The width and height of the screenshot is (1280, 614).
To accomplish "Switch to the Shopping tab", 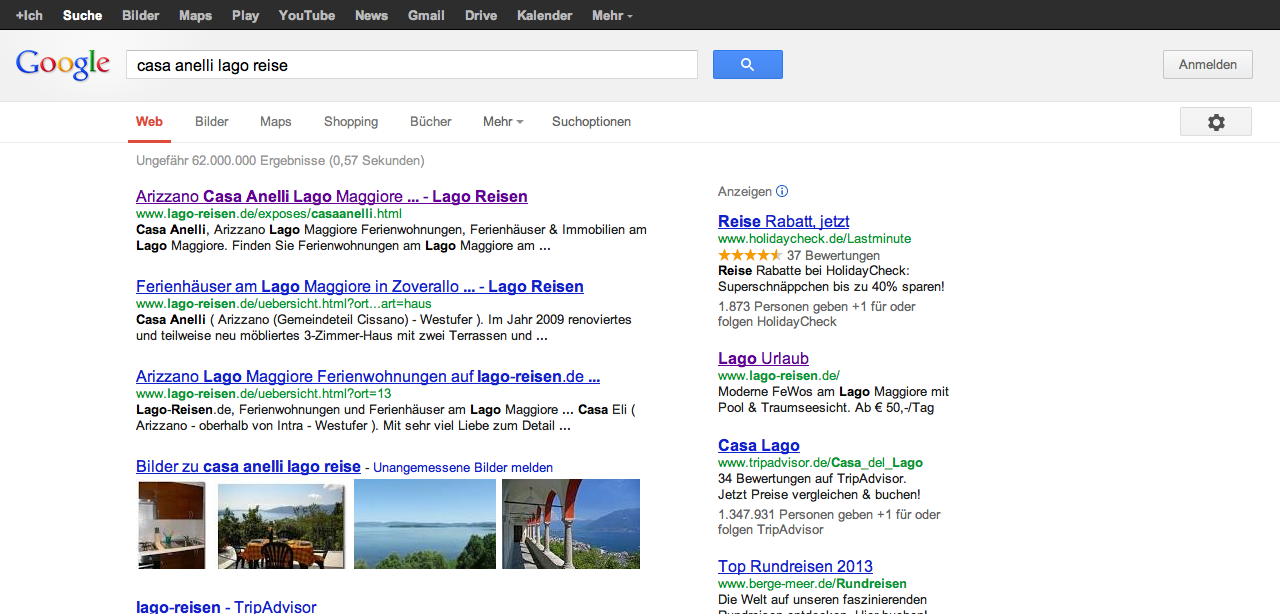I will coord(351,122).
